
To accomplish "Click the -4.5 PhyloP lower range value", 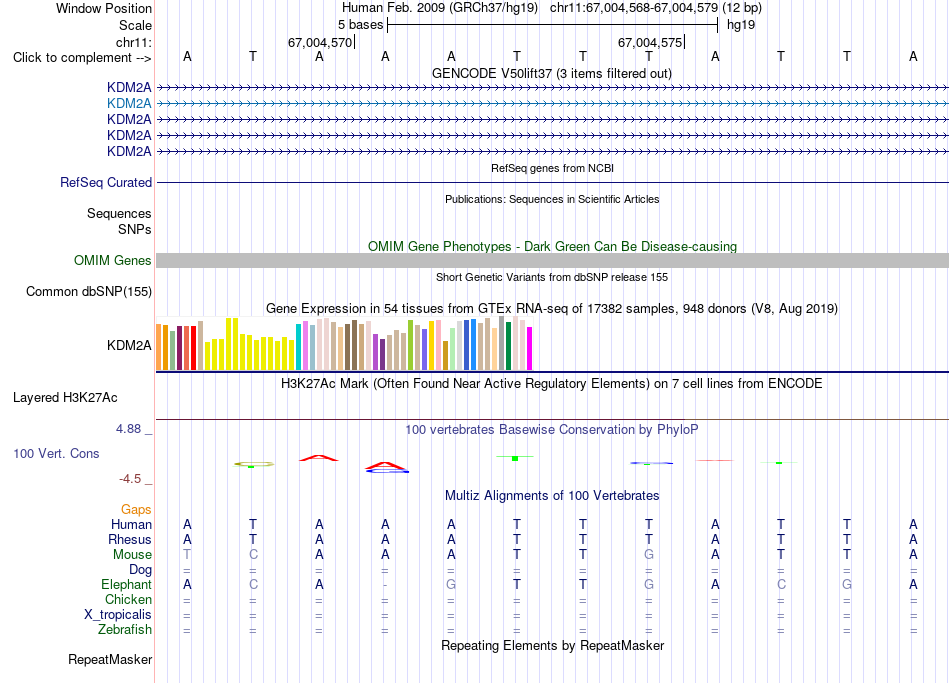I will [x=130, y=479].
